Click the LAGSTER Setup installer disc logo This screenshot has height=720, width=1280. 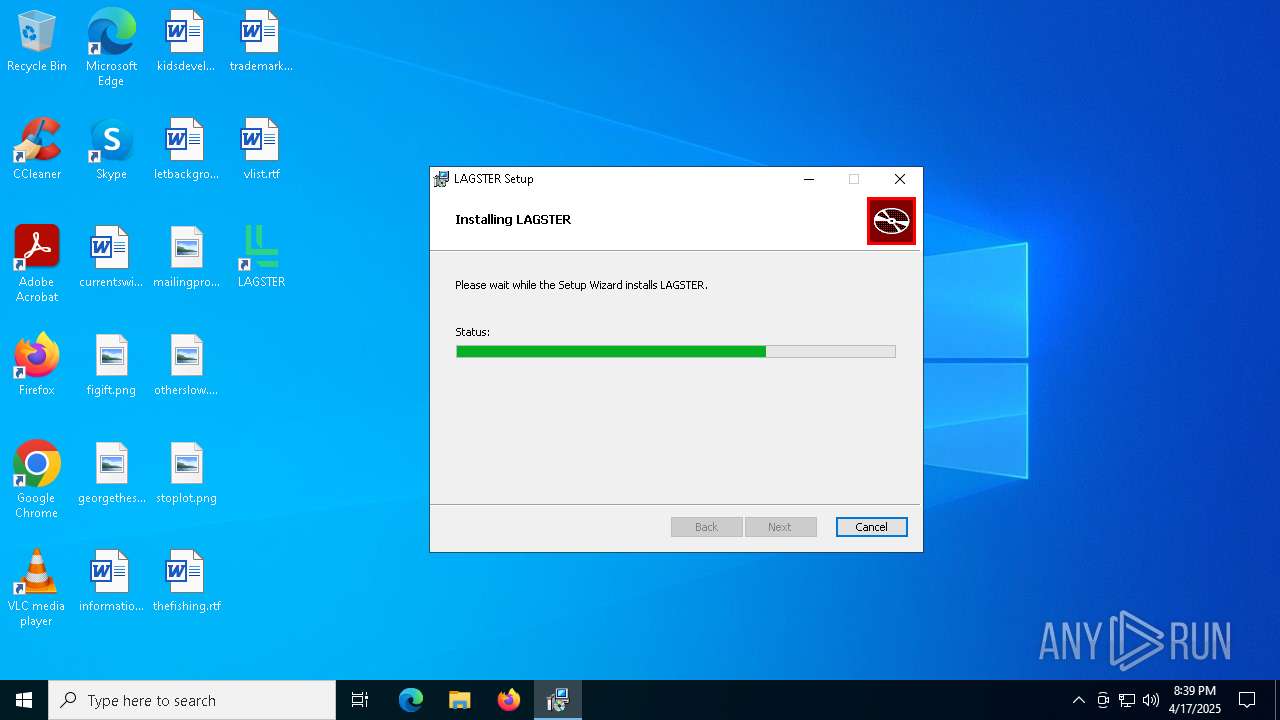[x=891, y=221]
